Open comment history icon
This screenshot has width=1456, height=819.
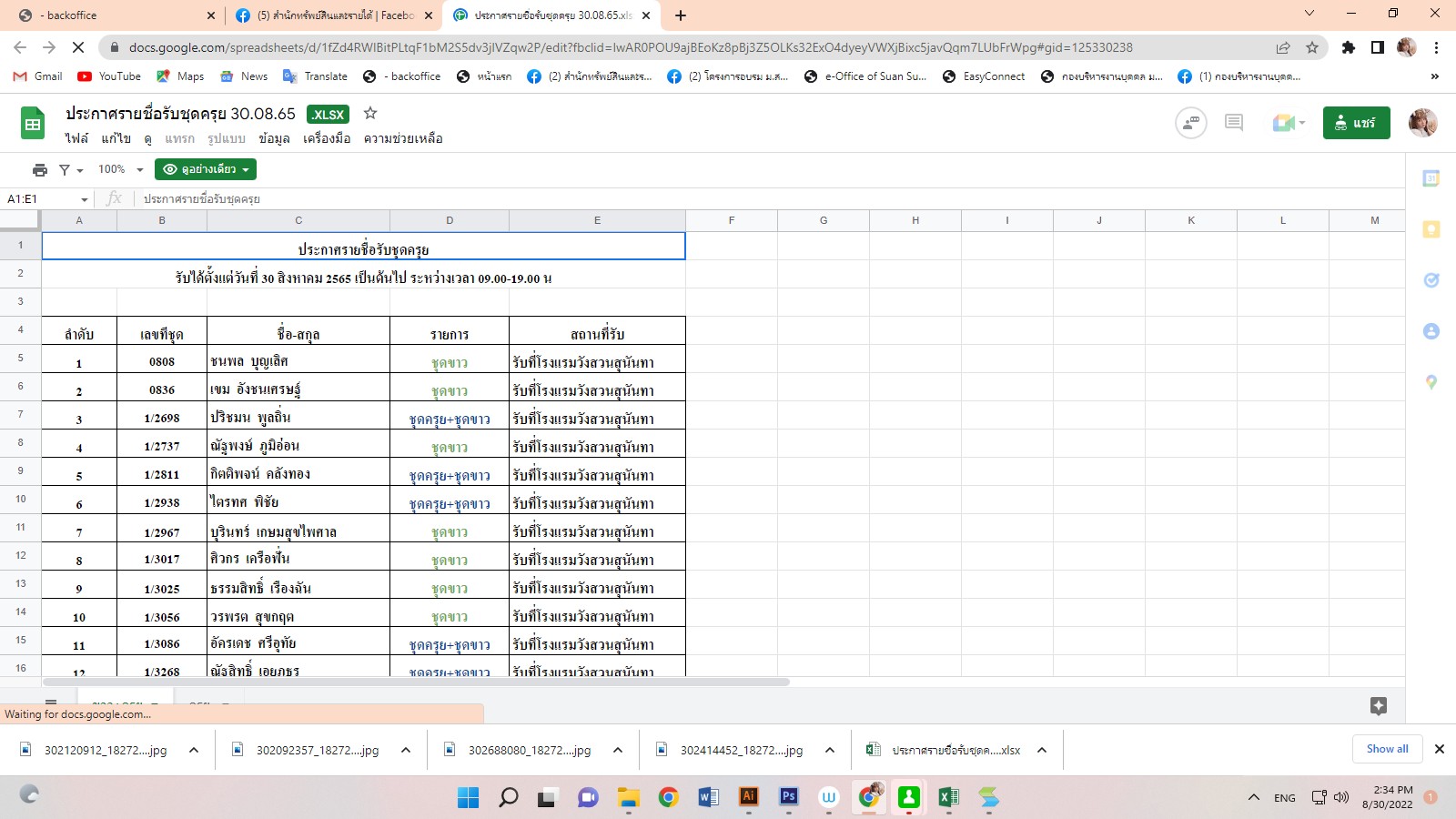(x=1234, y=123)
